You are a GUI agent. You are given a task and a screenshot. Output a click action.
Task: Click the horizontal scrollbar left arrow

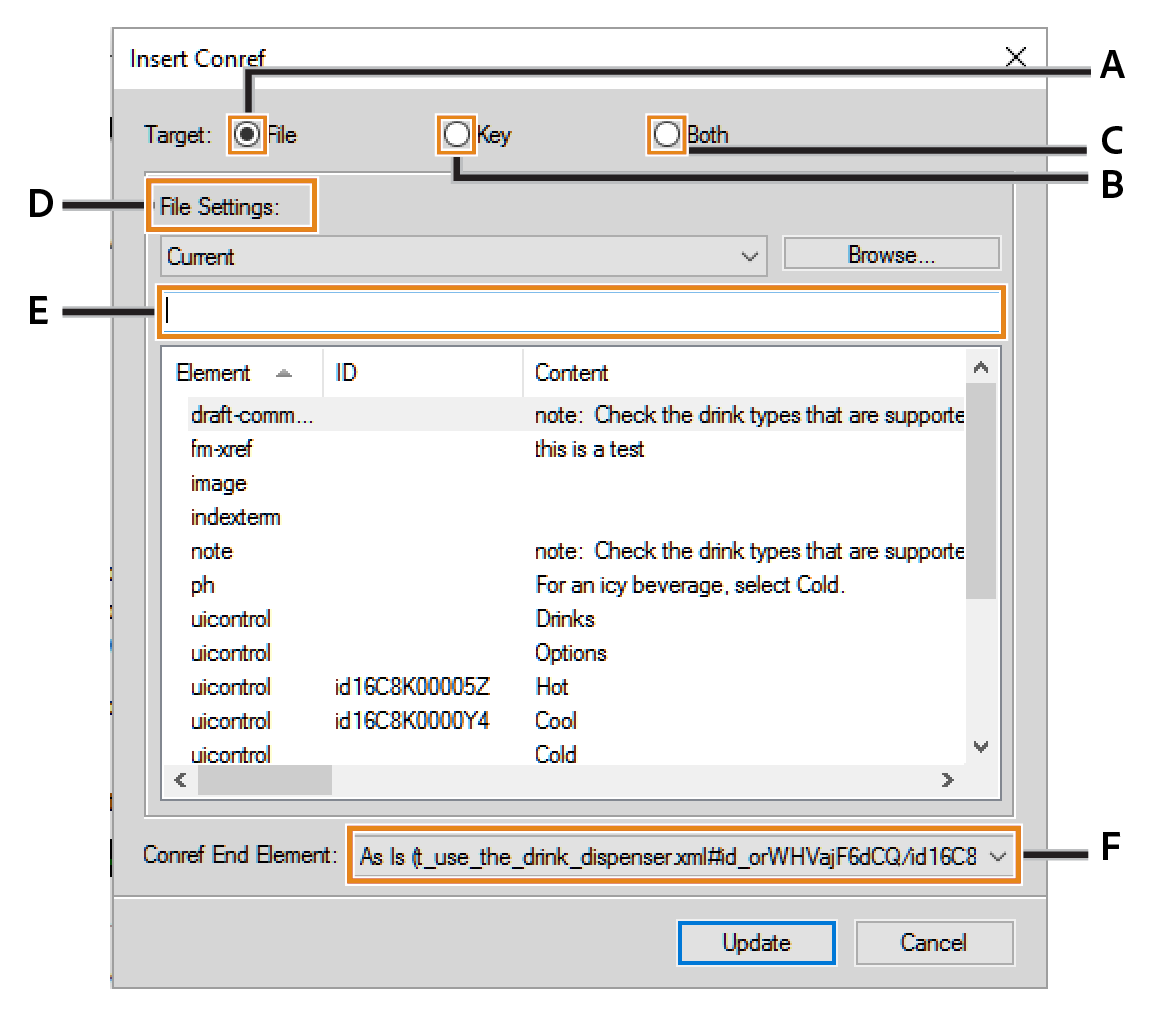click(x=180, y=780)
